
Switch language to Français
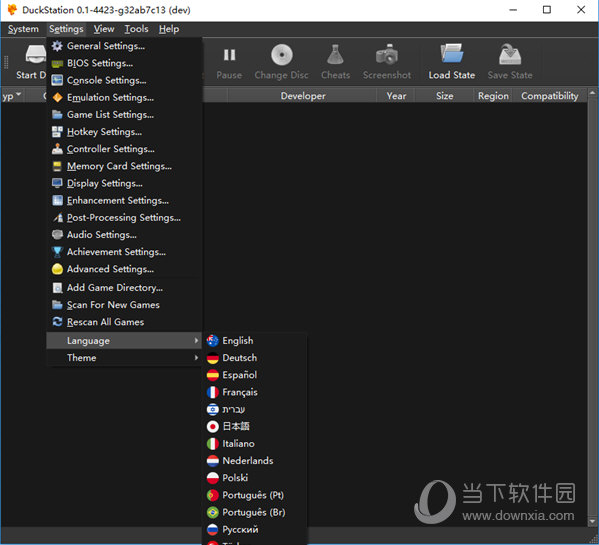[255, 392]
